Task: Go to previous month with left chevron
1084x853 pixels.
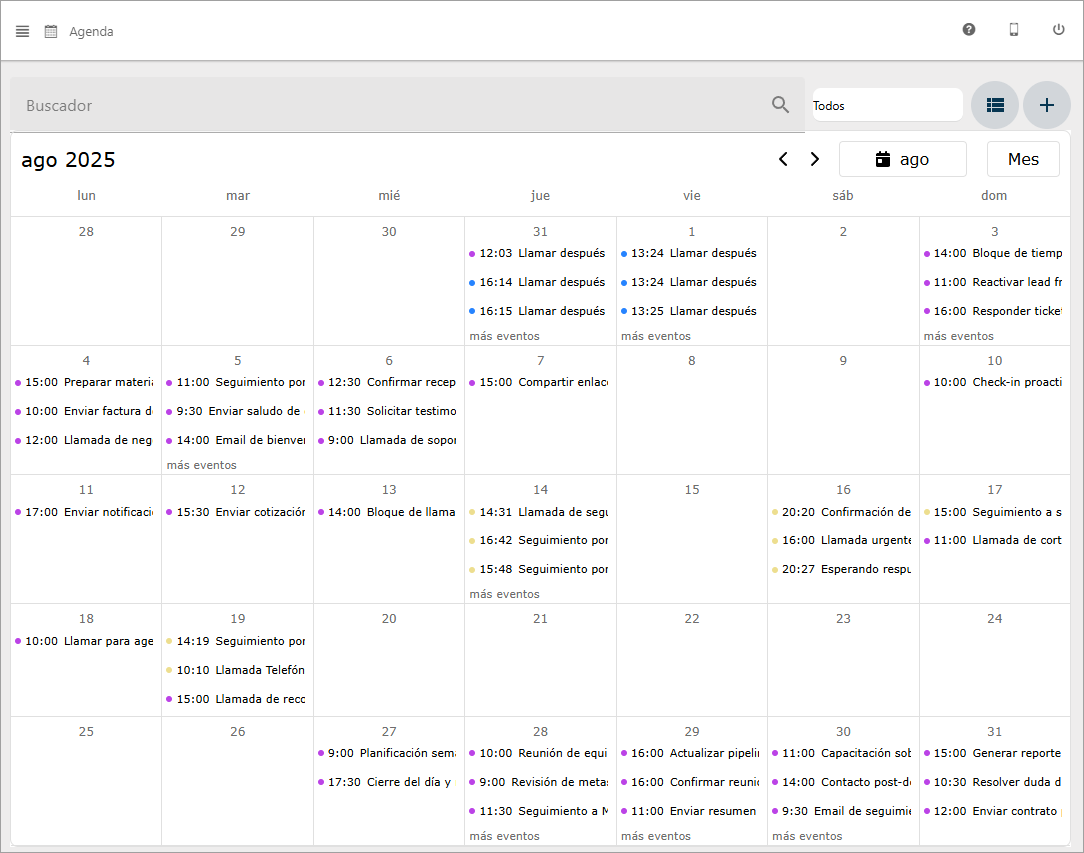Action: (783, 159)
